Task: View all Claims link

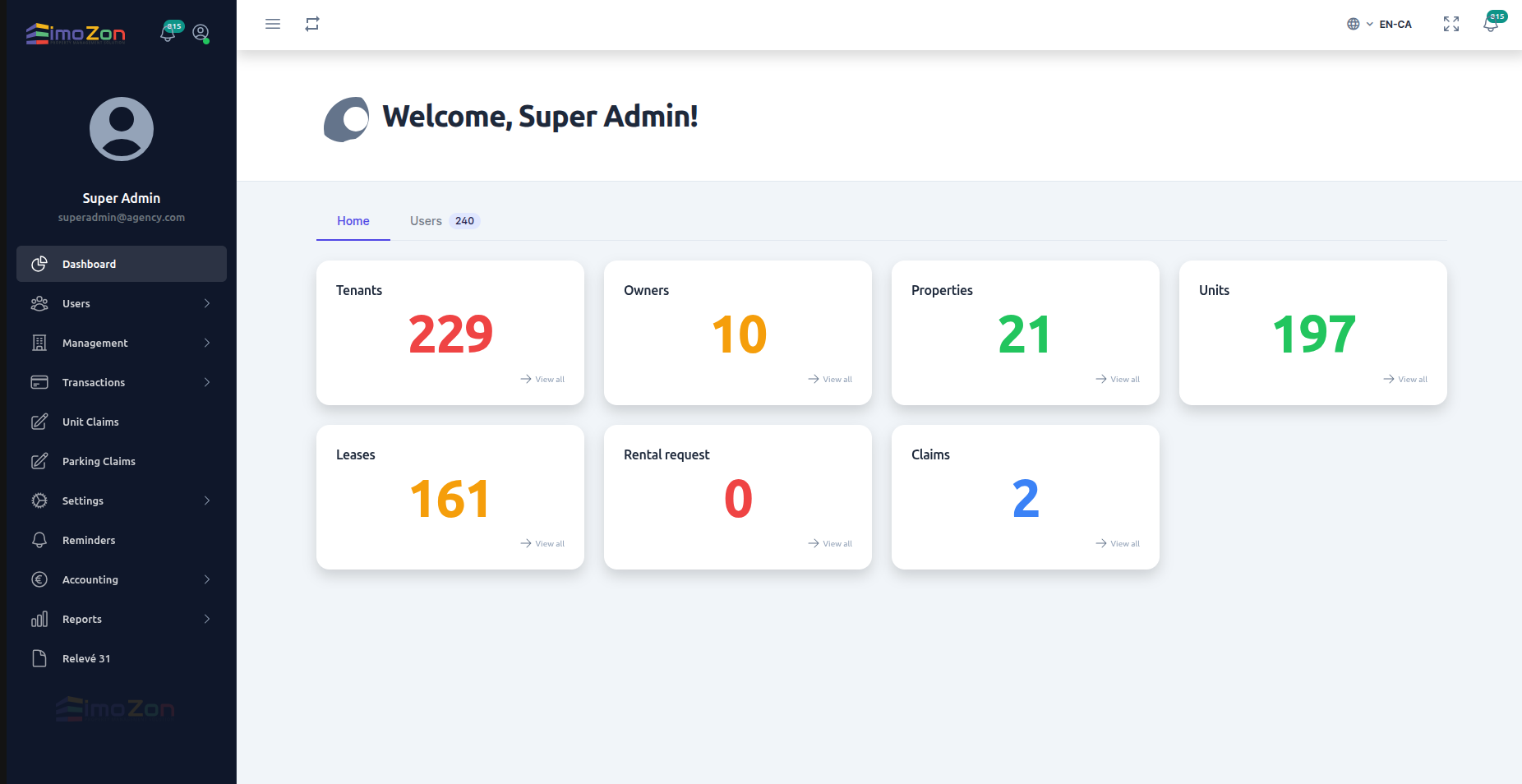Action: click(x=1118, y=543)
